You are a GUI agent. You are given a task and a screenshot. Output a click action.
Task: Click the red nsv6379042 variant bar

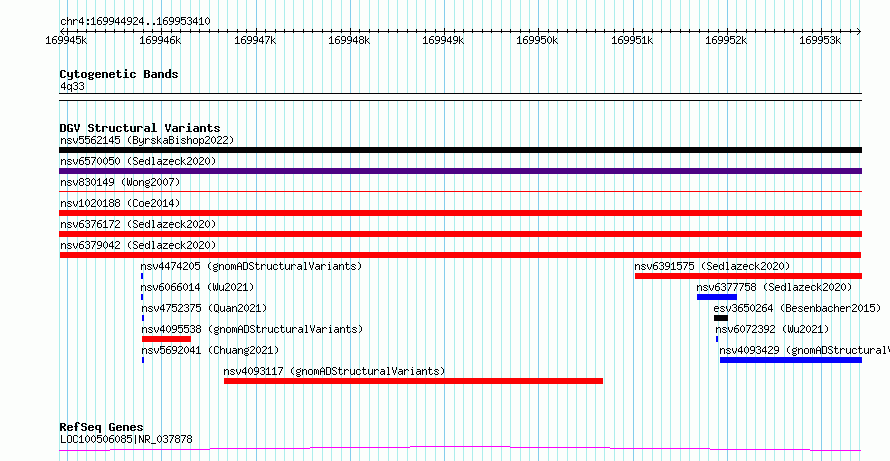pyautogui.click(x=460, y=255)
